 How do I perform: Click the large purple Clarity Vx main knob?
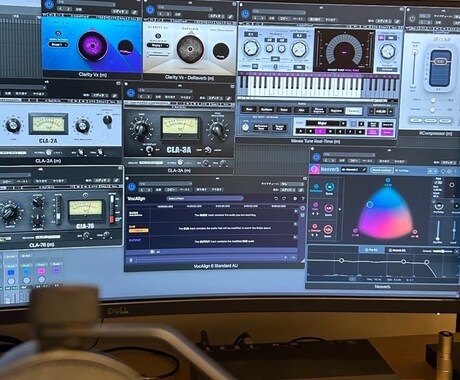click(93, 46)
